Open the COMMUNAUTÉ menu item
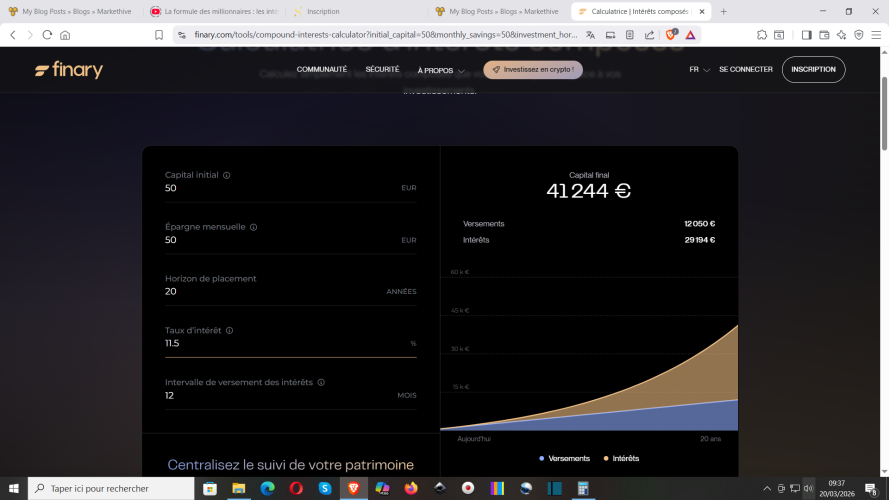This screenshot has width=889, height=500. coord(321,70)
